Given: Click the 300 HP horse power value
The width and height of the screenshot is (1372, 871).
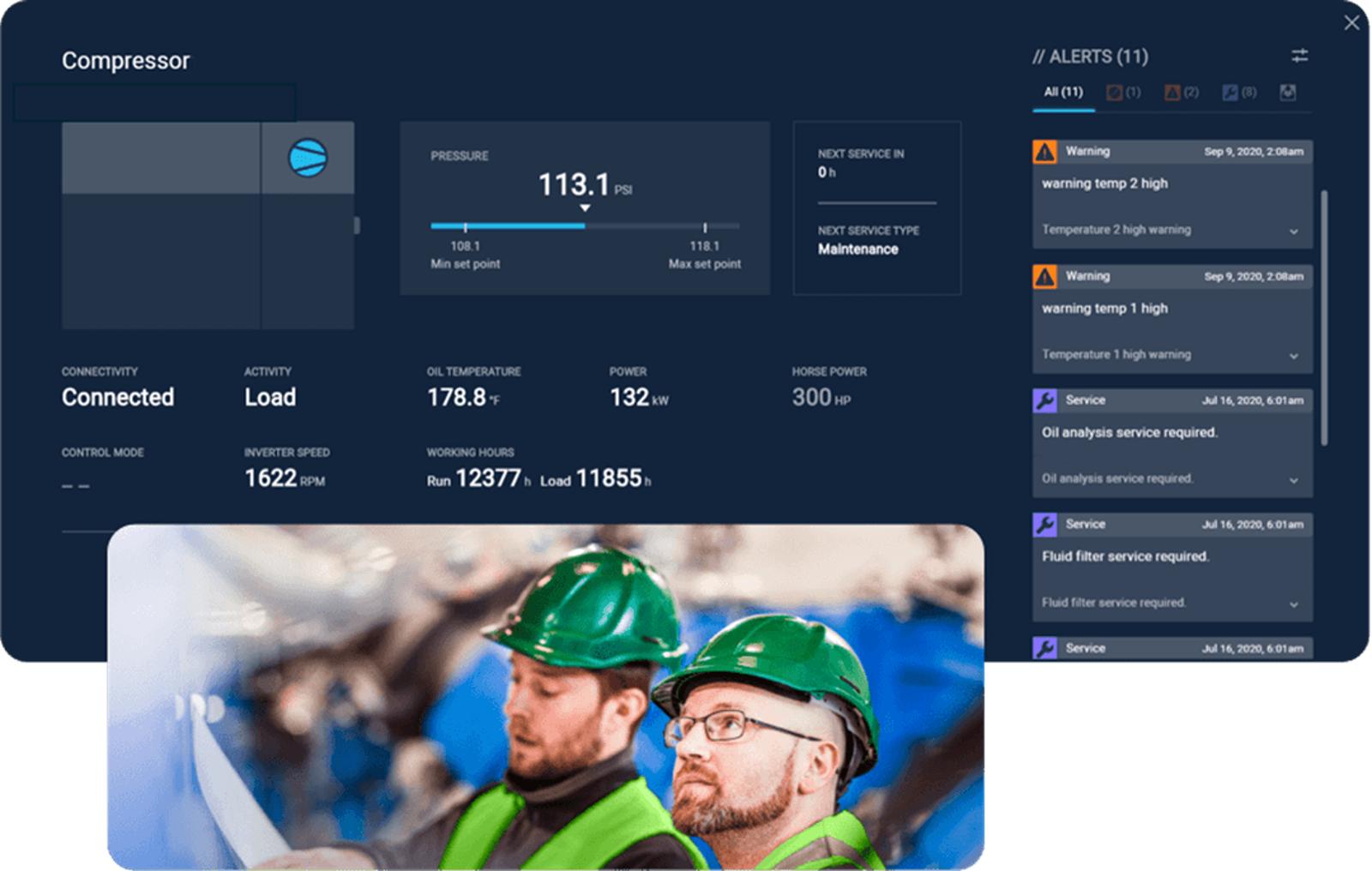Looking at the screenshot, I should [x=821, y=397].
